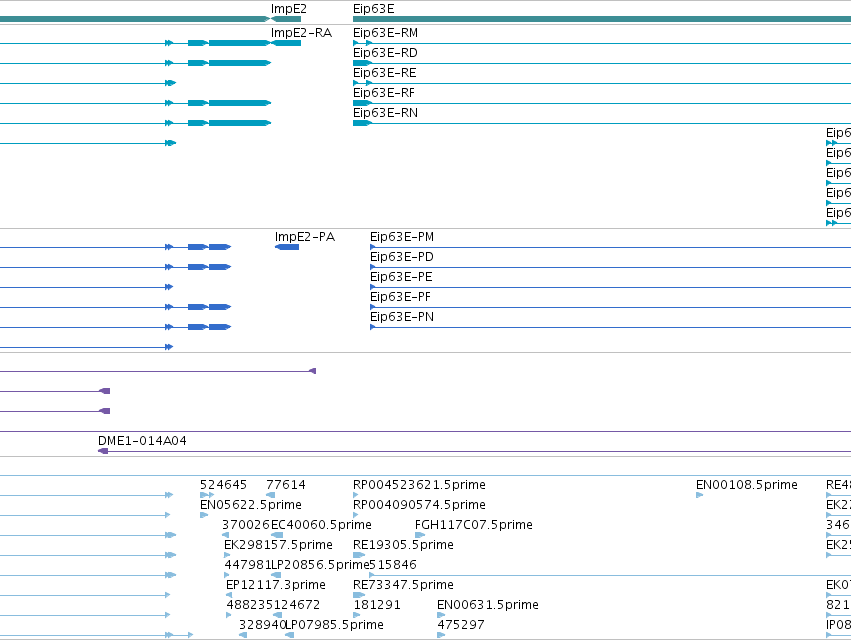Select the ImpE2-PA blue coding-region glyph

287,247
